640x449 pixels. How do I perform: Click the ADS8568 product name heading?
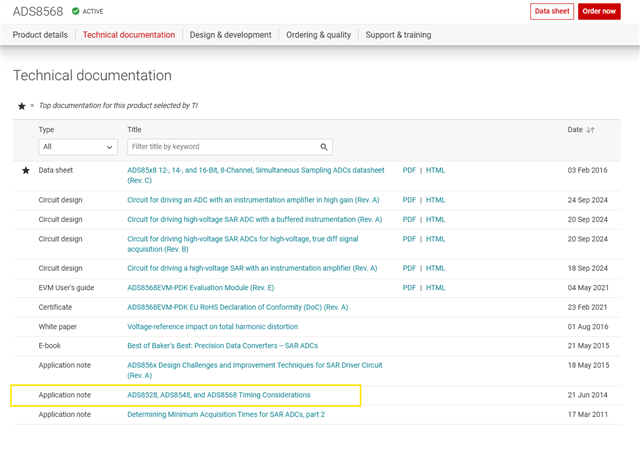[38, 11]
